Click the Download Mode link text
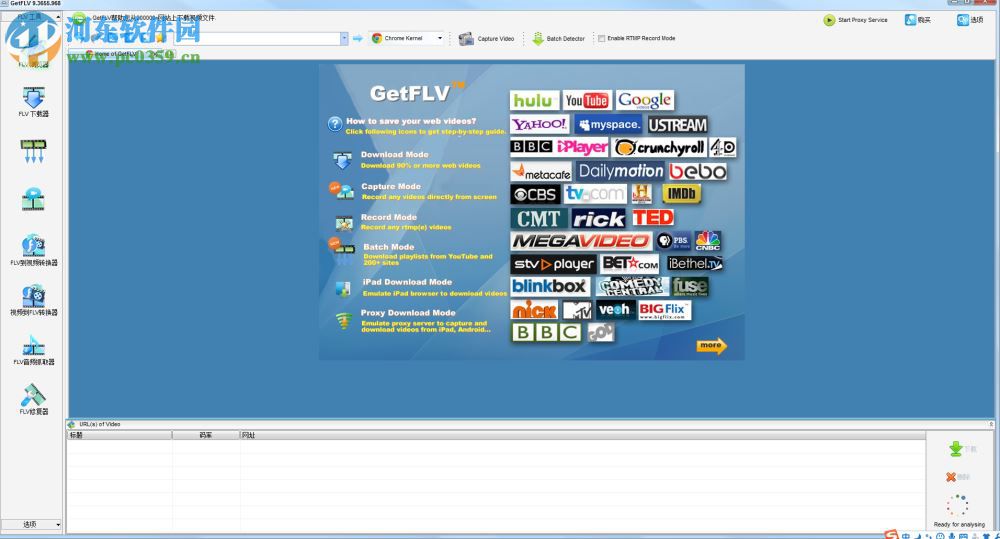Image resolution: width=1000 pixels, height=539 pixels. (395, 154)
